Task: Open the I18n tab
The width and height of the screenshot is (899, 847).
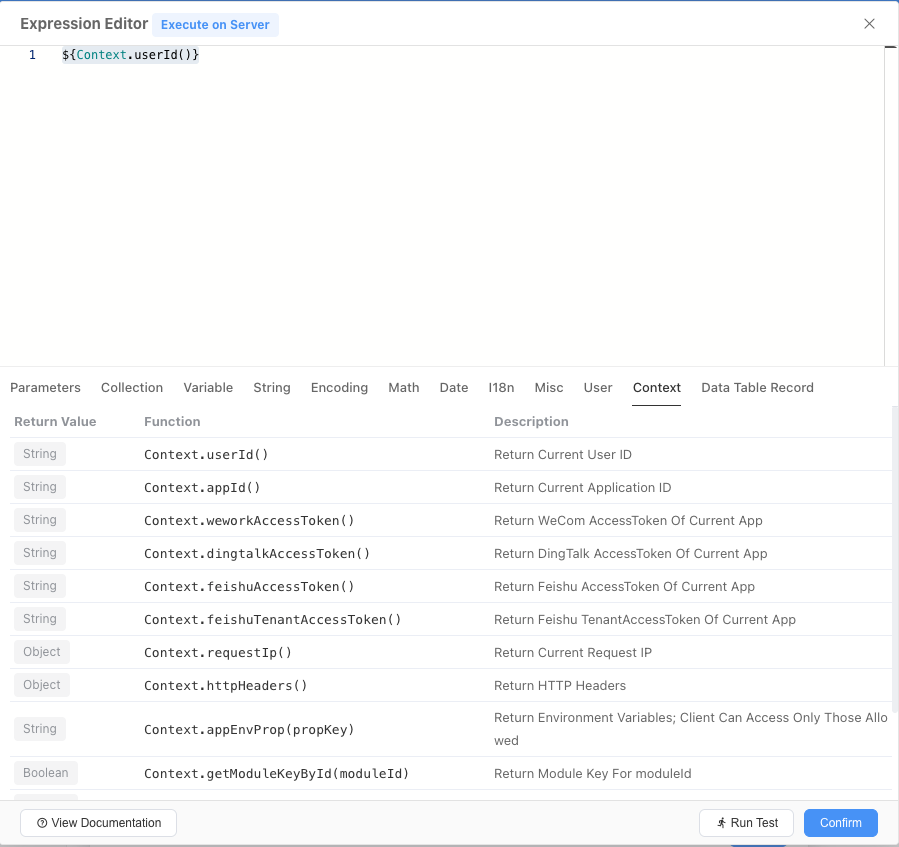Action: [x=501, y=388]
